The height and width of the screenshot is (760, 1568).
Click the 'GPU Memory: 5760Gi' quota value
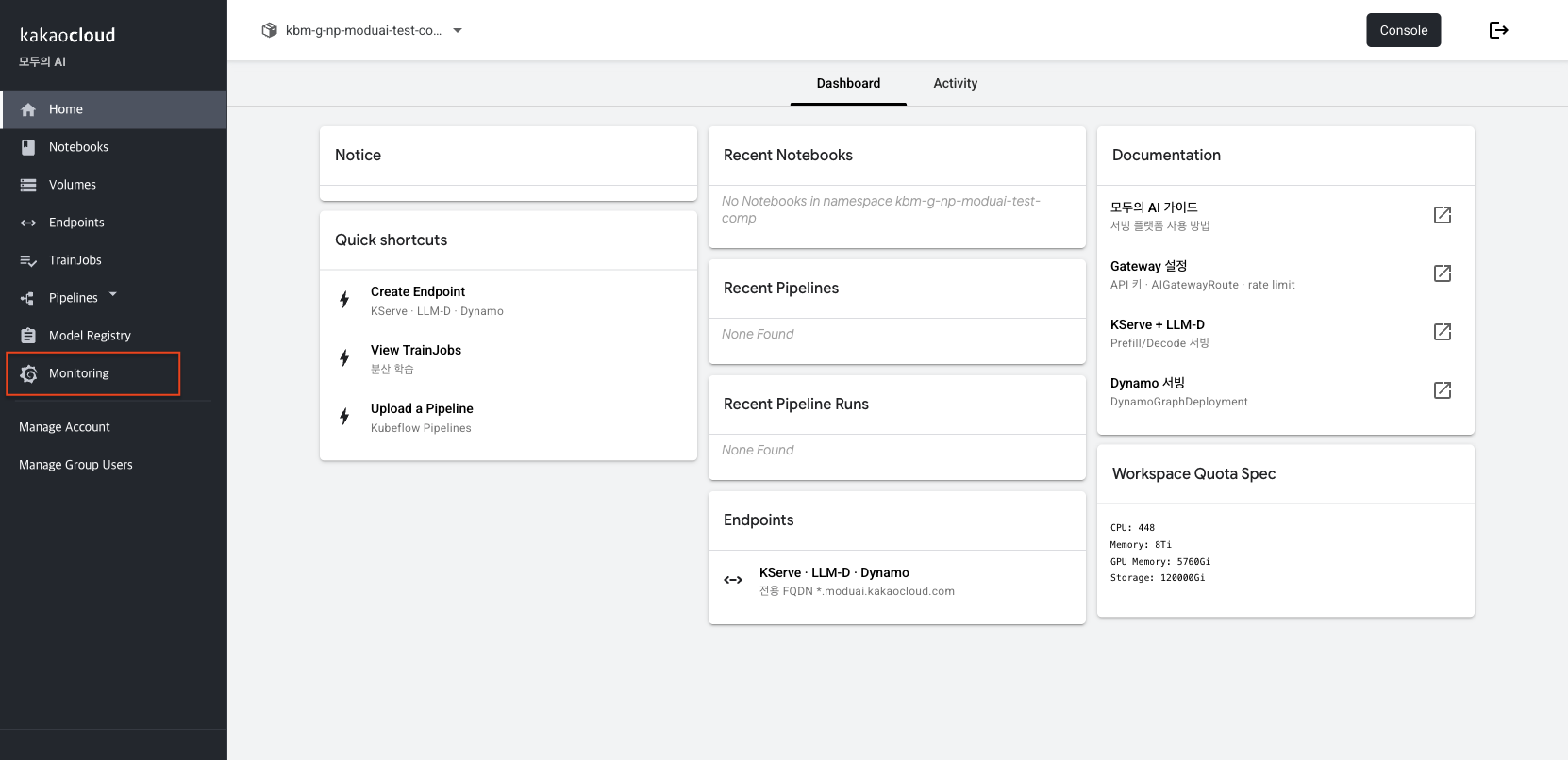(1160, 562)
